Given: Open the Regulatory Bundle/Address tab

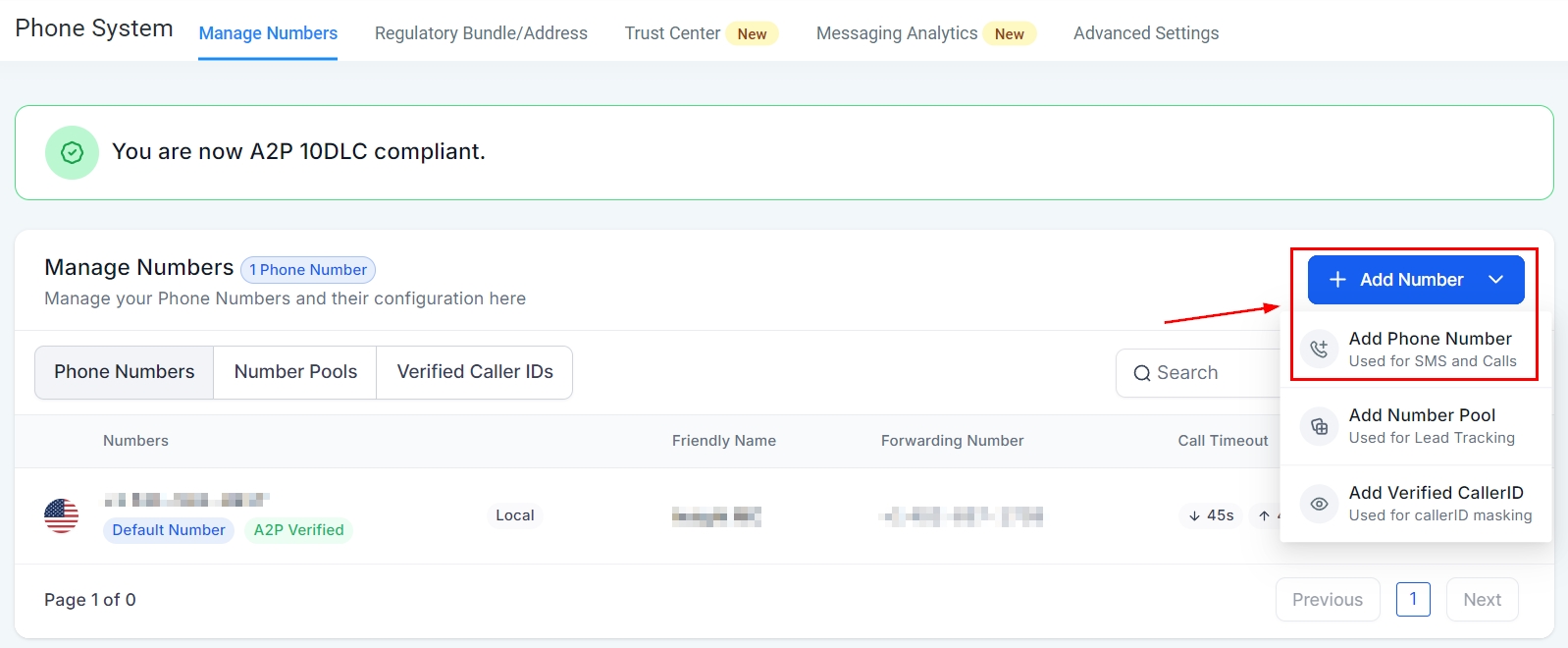Looking at the screenshot, I should click(x=481, y=33).
